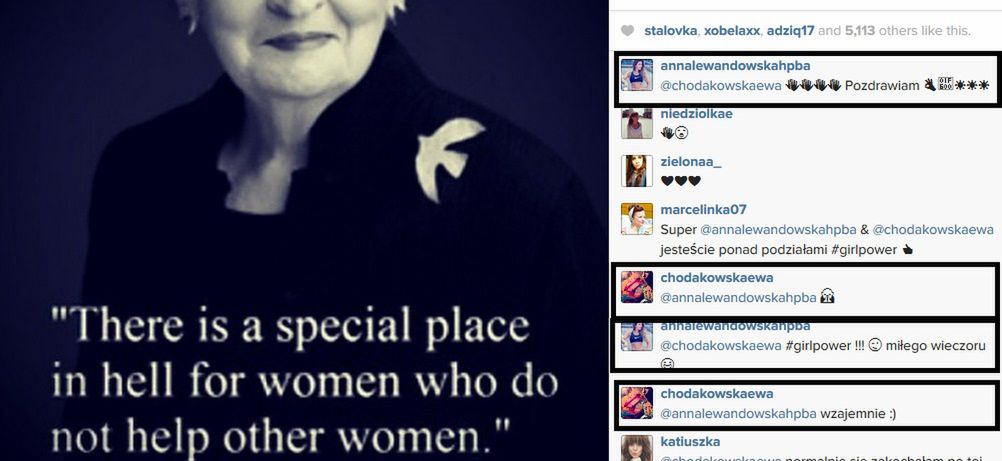Open stalovka's profile from likes list
This screenshot has width=1002, height=461.
[670, 31]
